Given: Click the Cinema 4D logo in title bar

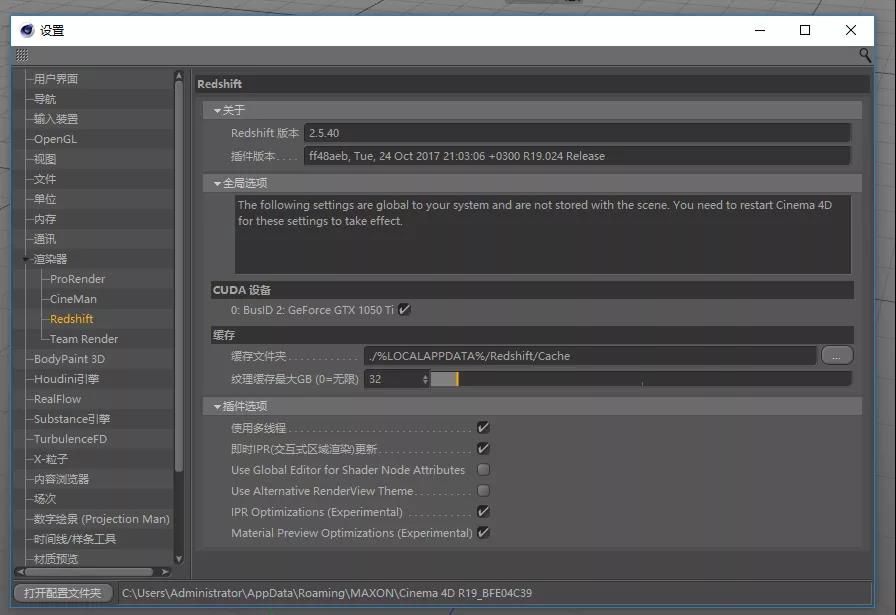Looking at the screenshot, I should tap(27, 30).
